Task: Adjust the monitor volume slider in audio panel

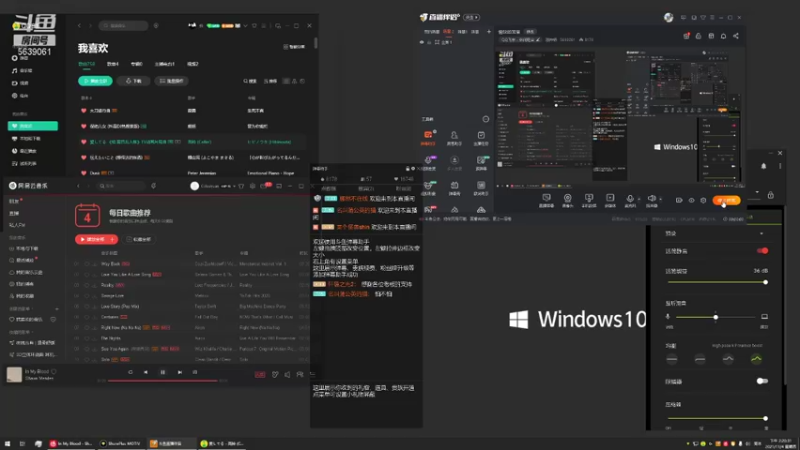Action: pyautogui.click(x=716, y=317)
